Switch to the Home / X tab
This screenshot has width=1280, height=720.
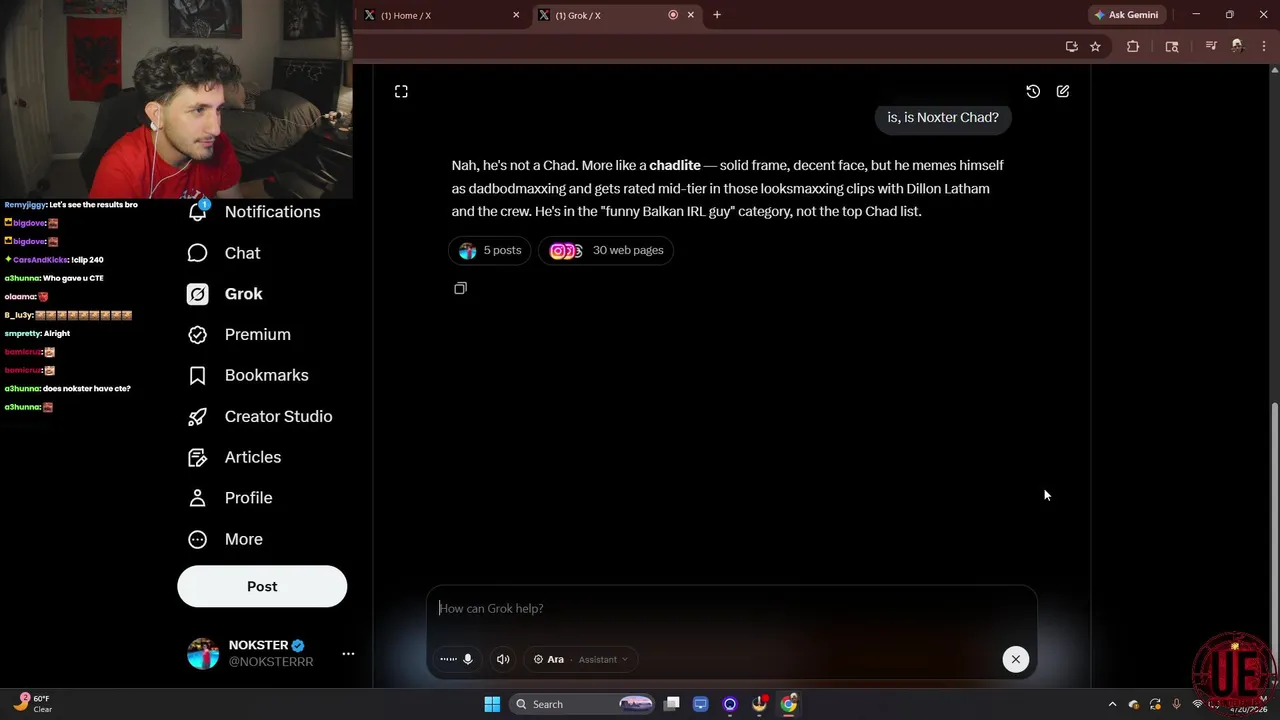tap(440, 15)
